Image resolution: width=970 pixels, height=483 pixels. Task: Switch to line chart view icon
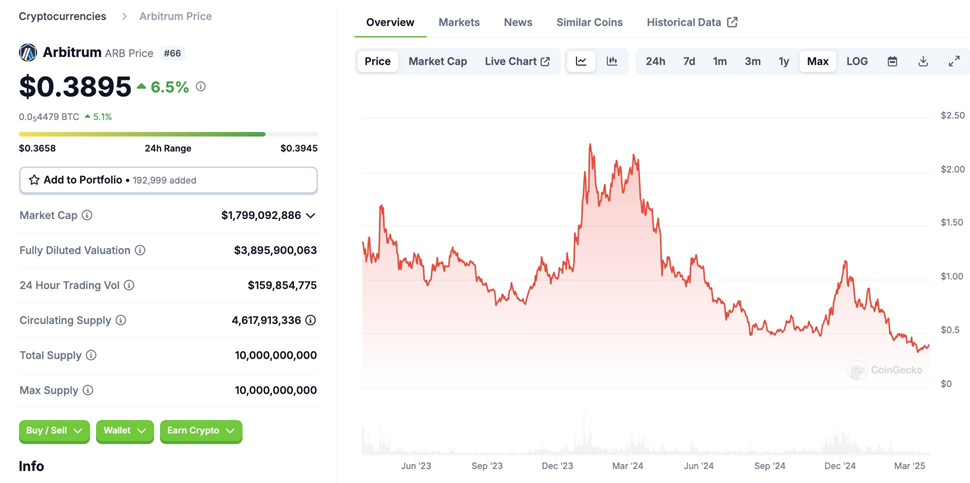click(581, 61)
